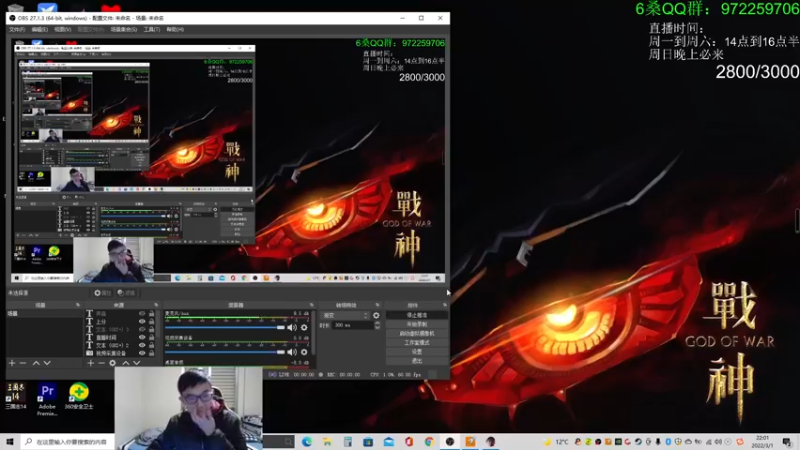Move source down in the list

coord(137,363)
